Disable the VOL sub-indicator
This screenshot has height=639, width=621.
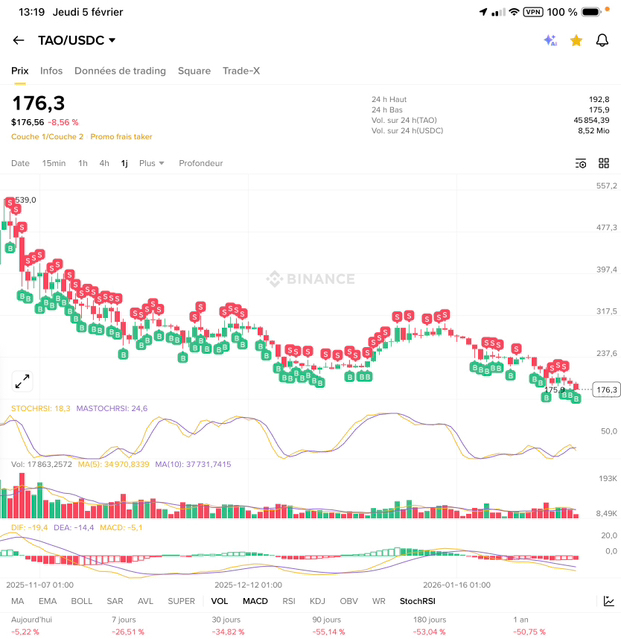tap(219, 601)
